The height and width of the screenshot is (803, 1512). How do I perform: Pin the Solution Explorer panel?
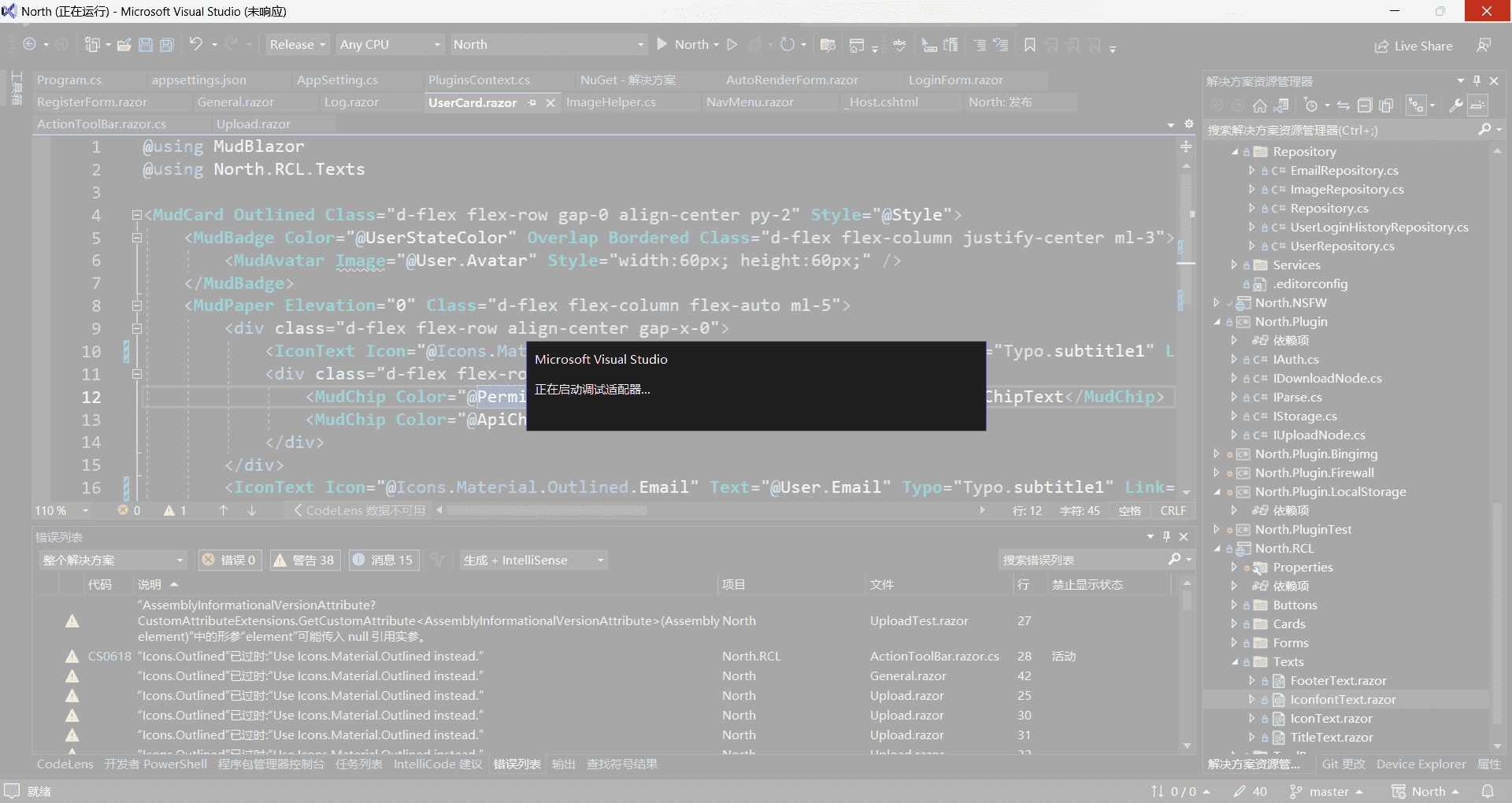pos(1477,81)
